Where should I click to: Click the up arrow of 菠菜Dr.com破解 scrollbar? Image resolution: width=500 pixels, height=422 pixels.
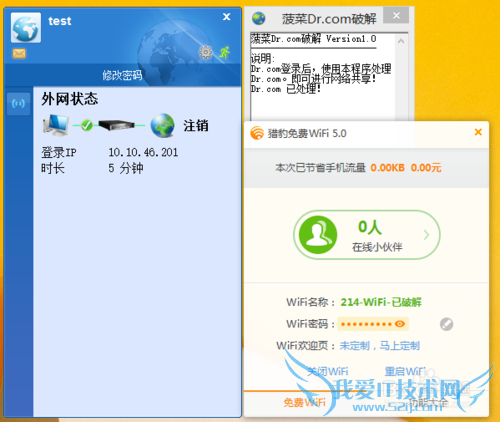point(401,41)
